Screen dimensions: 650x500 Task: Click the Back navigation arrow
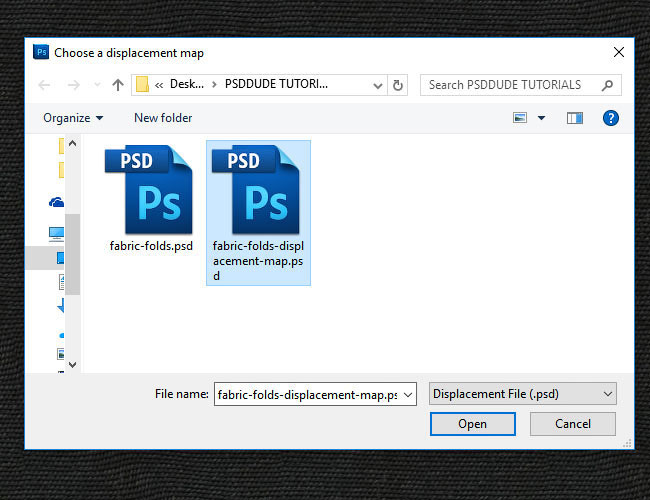pos(44,85)
